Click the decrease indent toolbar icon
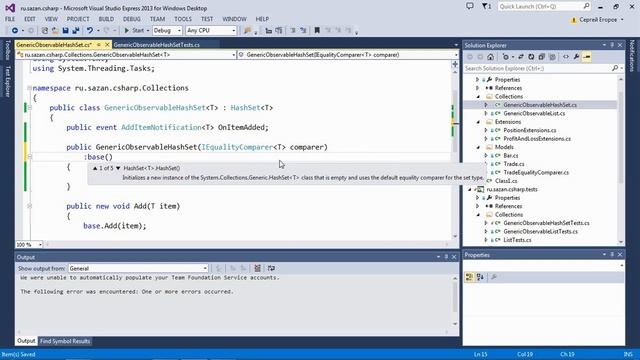This screenshot has height=360, width=640. 269,31
